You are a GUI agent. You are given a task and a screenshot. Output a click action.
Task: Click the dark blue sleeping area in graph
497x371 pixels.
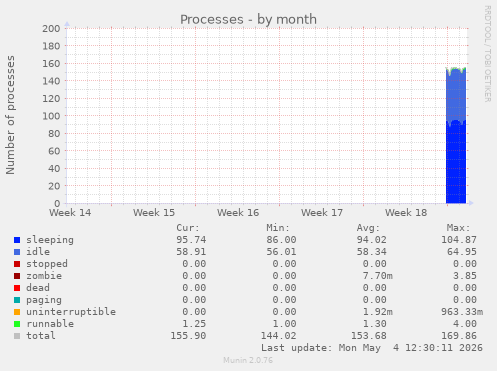point(456,163)
